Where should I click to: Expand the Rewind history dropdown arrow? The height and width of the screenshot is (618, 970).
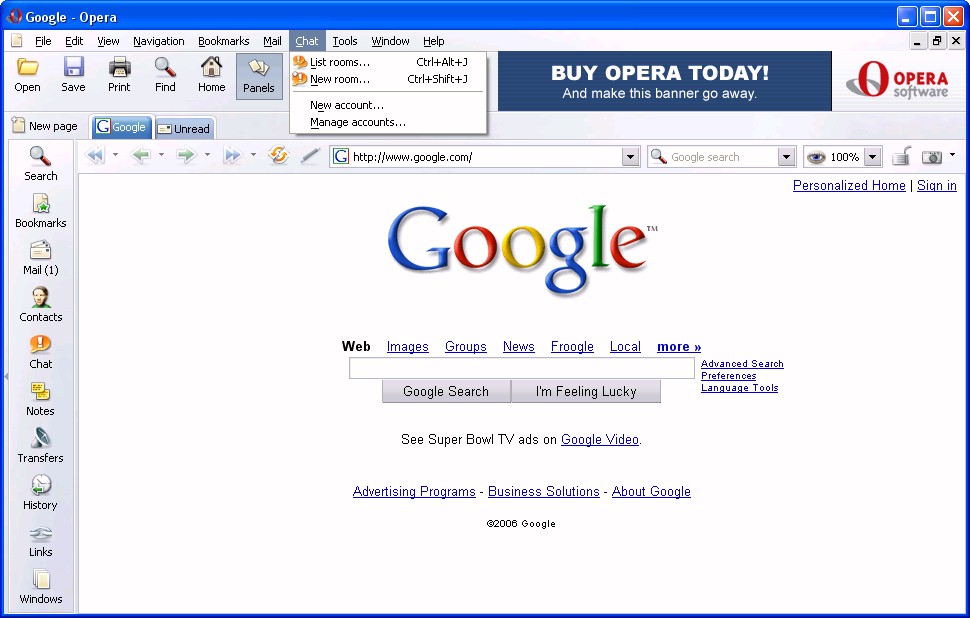click(x=115, y=155)
